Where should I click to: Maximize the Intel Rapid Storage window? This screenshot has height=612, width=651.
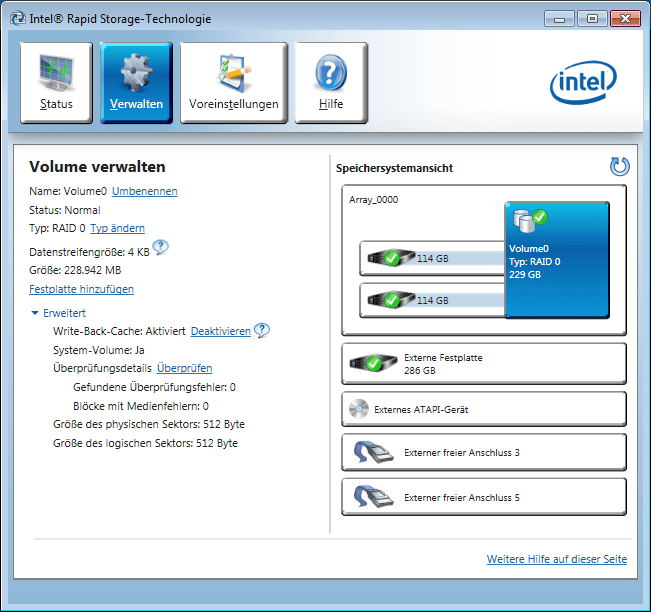pos(592,19)
